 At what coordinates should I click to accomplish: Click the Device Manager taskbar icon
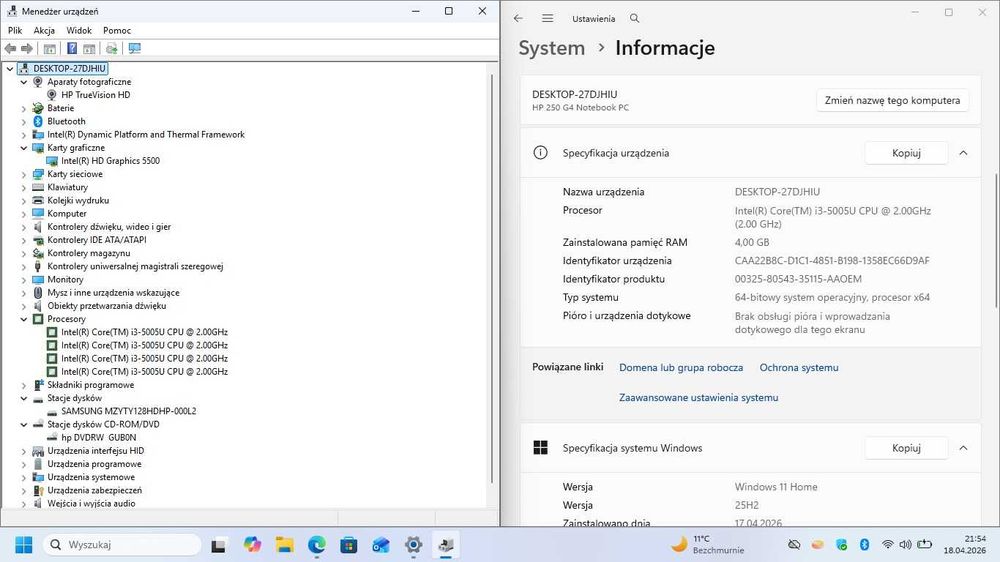pos(446,544)
